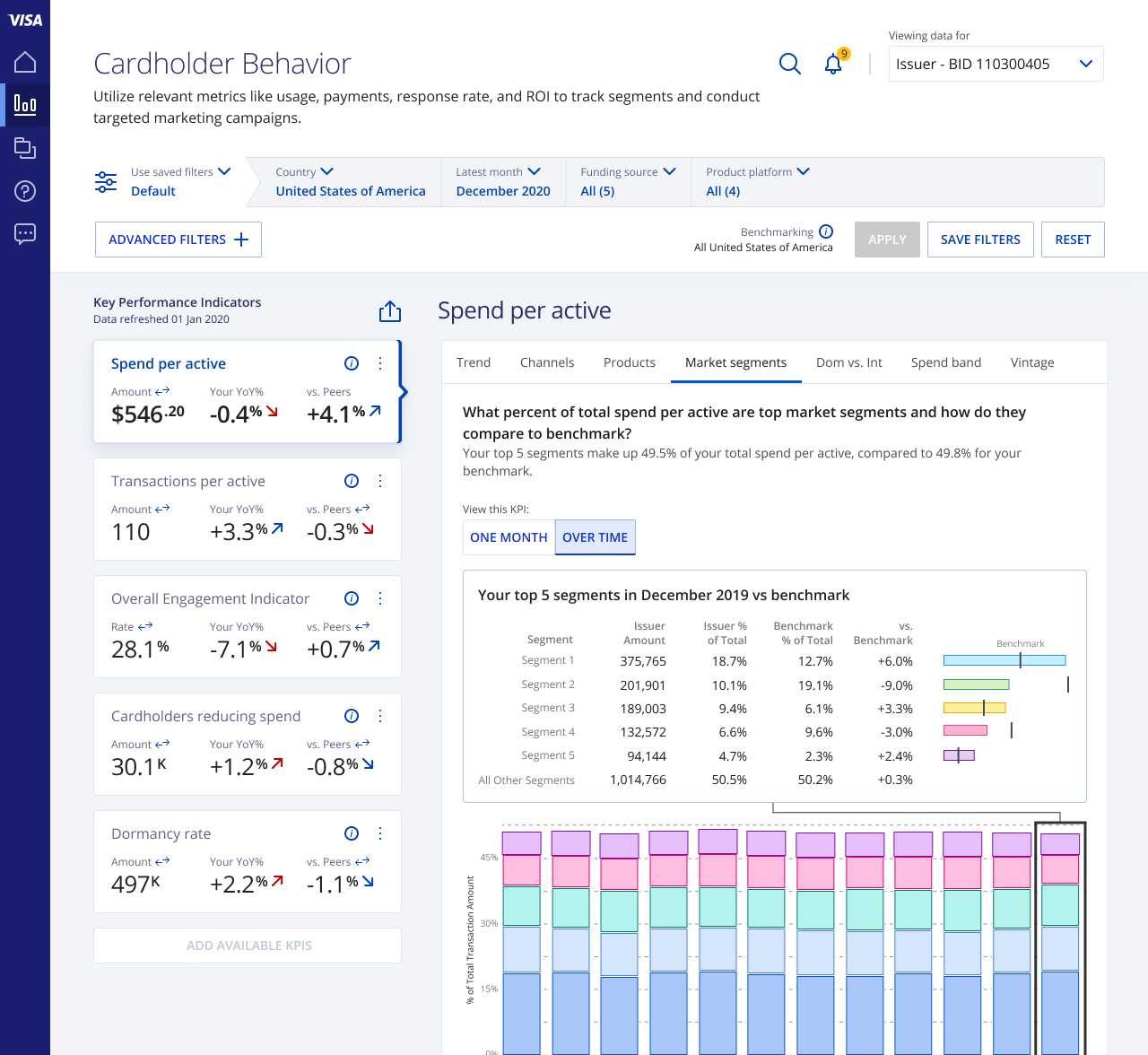Open the feedback chat bubble sidebar icon
Screen dimensions: 1148x1055
25,234
